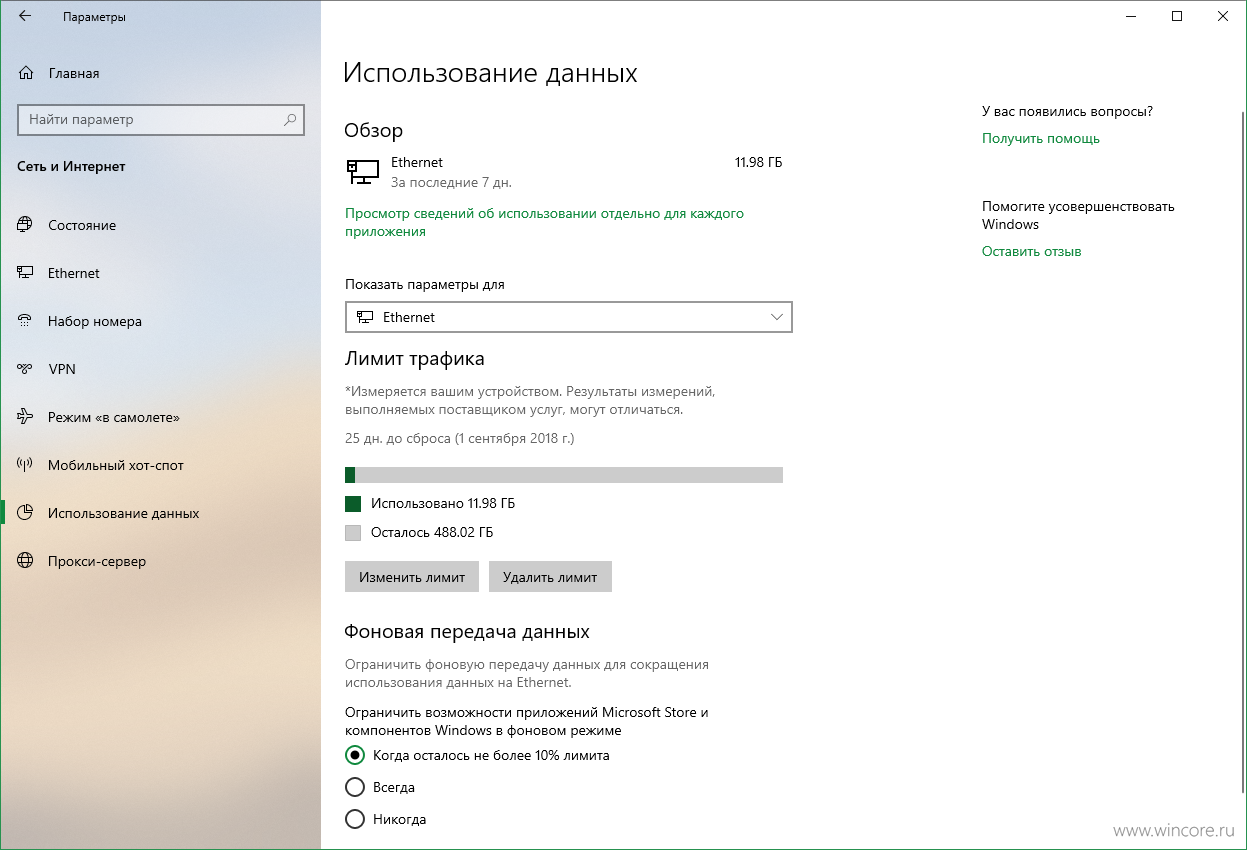
Task: Click the dial-up icon beside Набор номера
Action: [25, 321]
